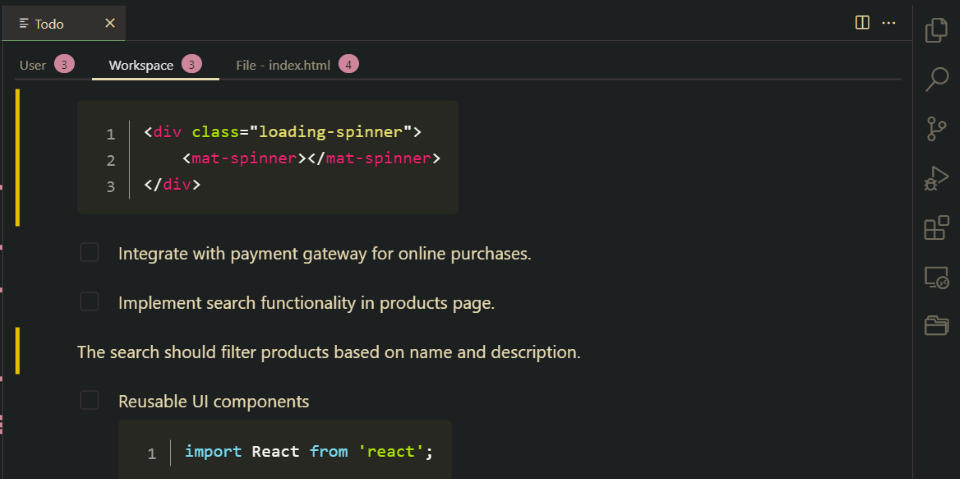Open the Project Manager folder icon

click(x=936, y=325)
